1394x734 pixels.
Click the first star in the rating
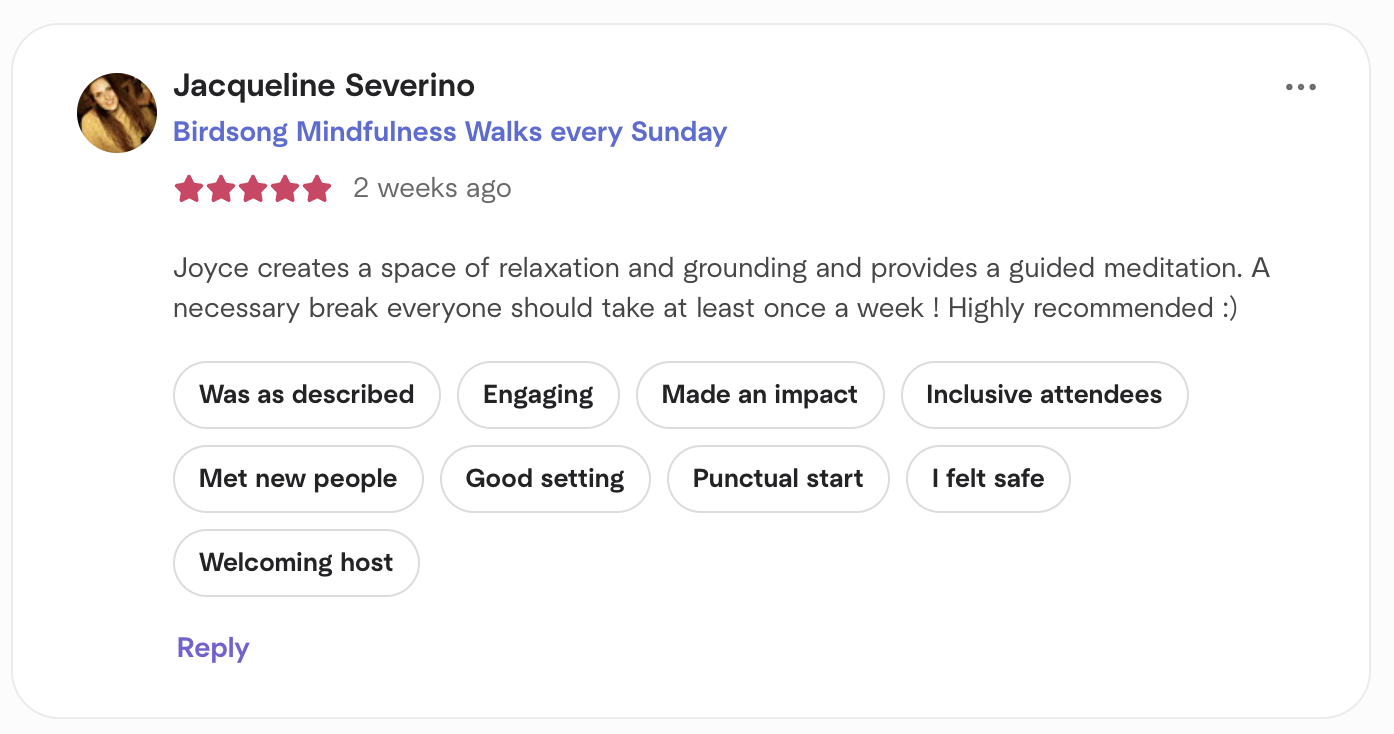(189, 188)
